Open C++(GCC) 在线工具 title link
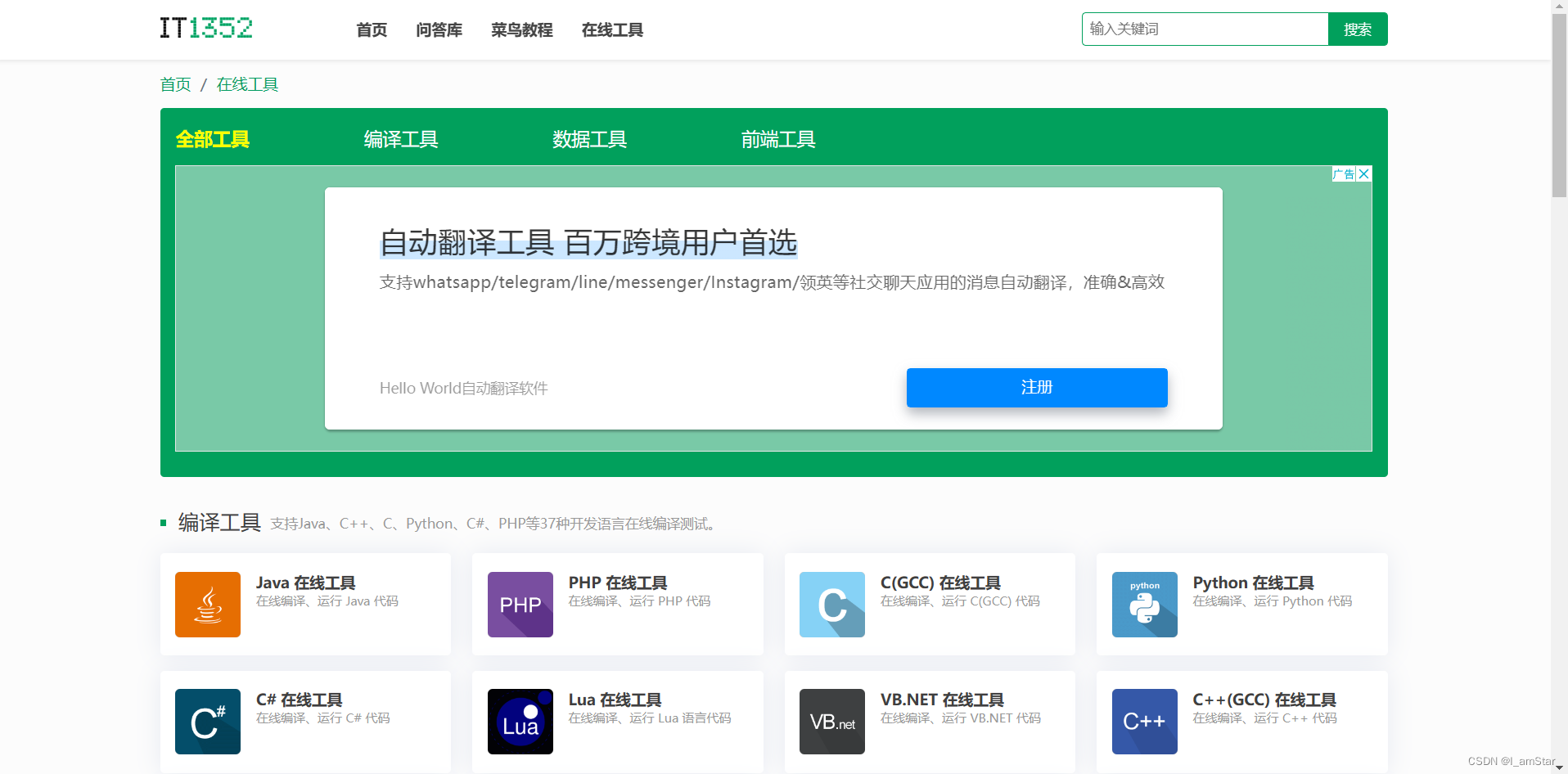 pyautogui.click(x=1264, y=700)
